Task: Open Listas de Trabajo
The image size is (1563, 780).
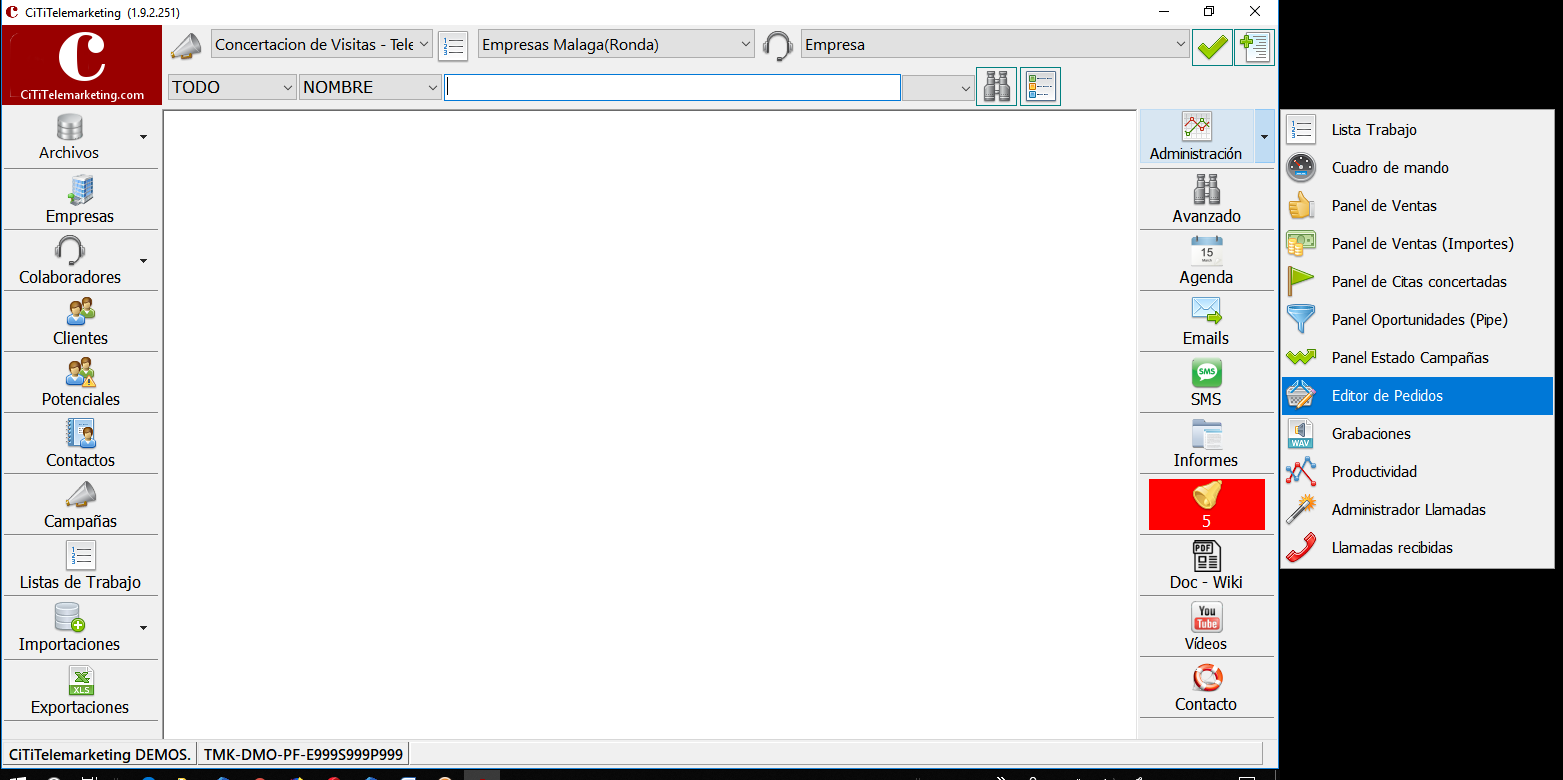Action: [80, 565]
